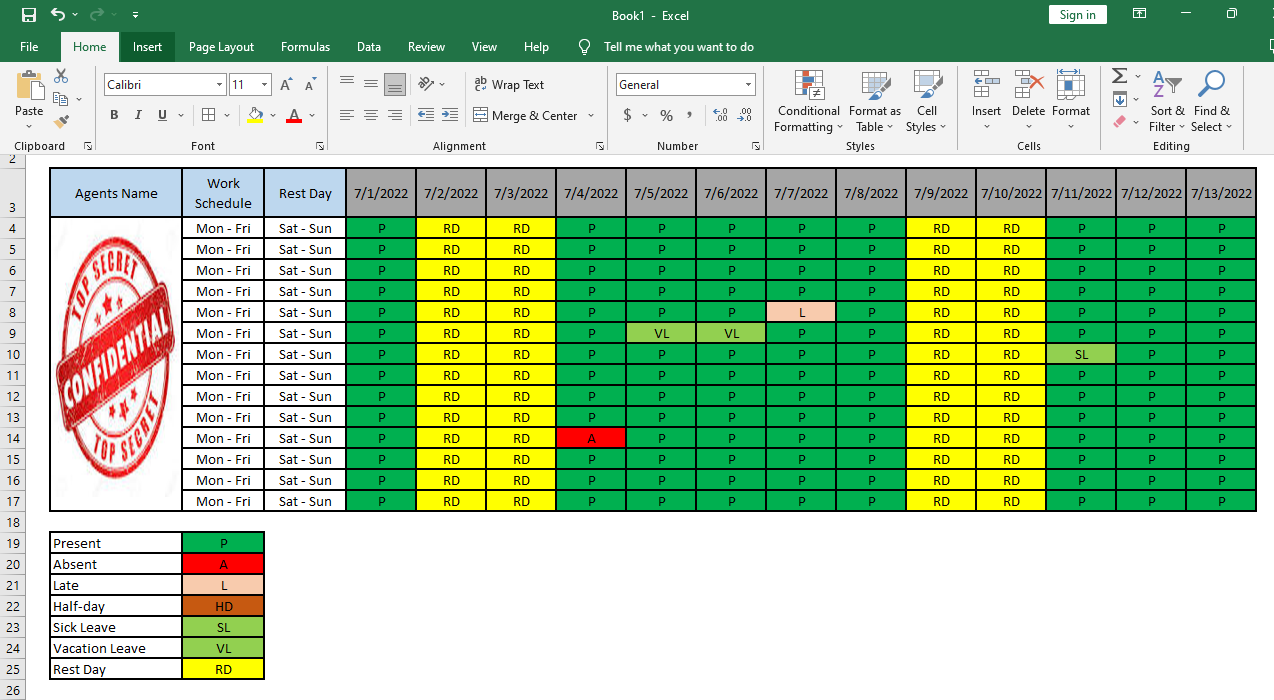Viewport: 1274px width, 700px height.
Task: Click the Merge & Center button
Action: click(x=525, y=115)
